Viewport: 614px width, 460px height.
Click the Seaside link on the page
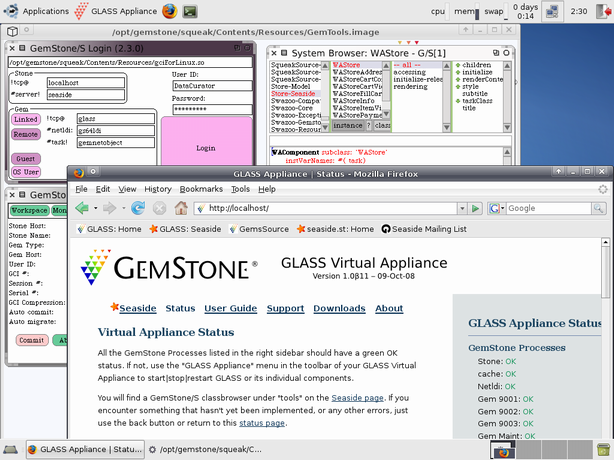coord(137,308)
